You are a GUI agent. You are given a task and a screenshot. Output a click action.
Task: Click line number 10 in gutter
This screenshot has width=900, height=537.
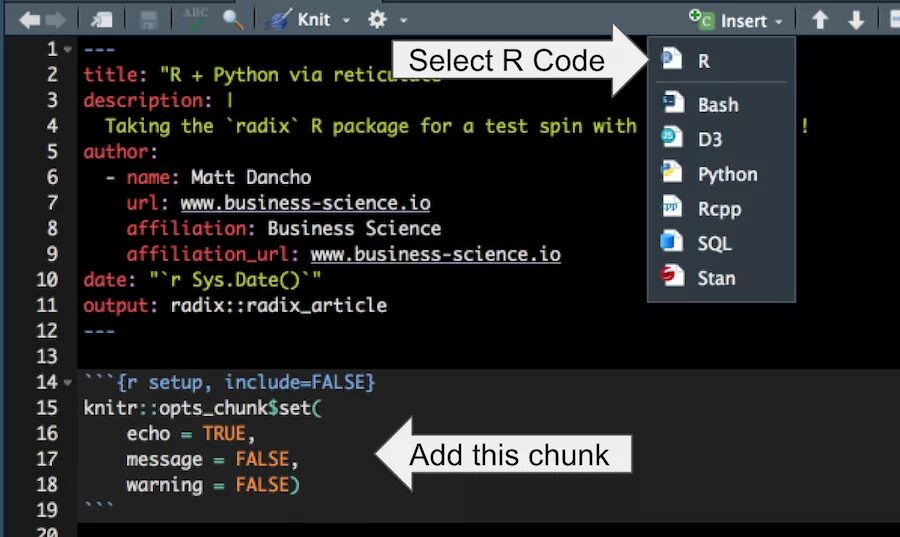(x=47, y=279)
